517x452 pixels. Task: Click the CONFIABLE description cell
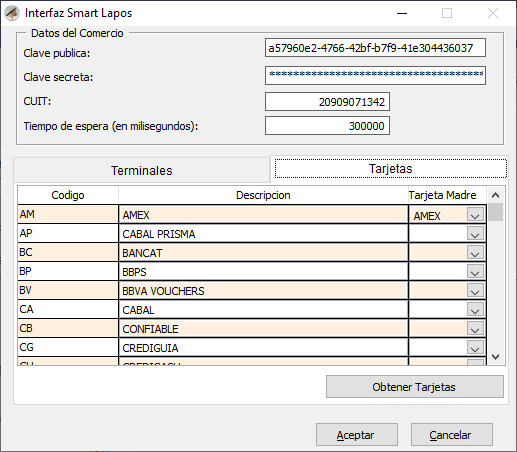click(263, 329)
